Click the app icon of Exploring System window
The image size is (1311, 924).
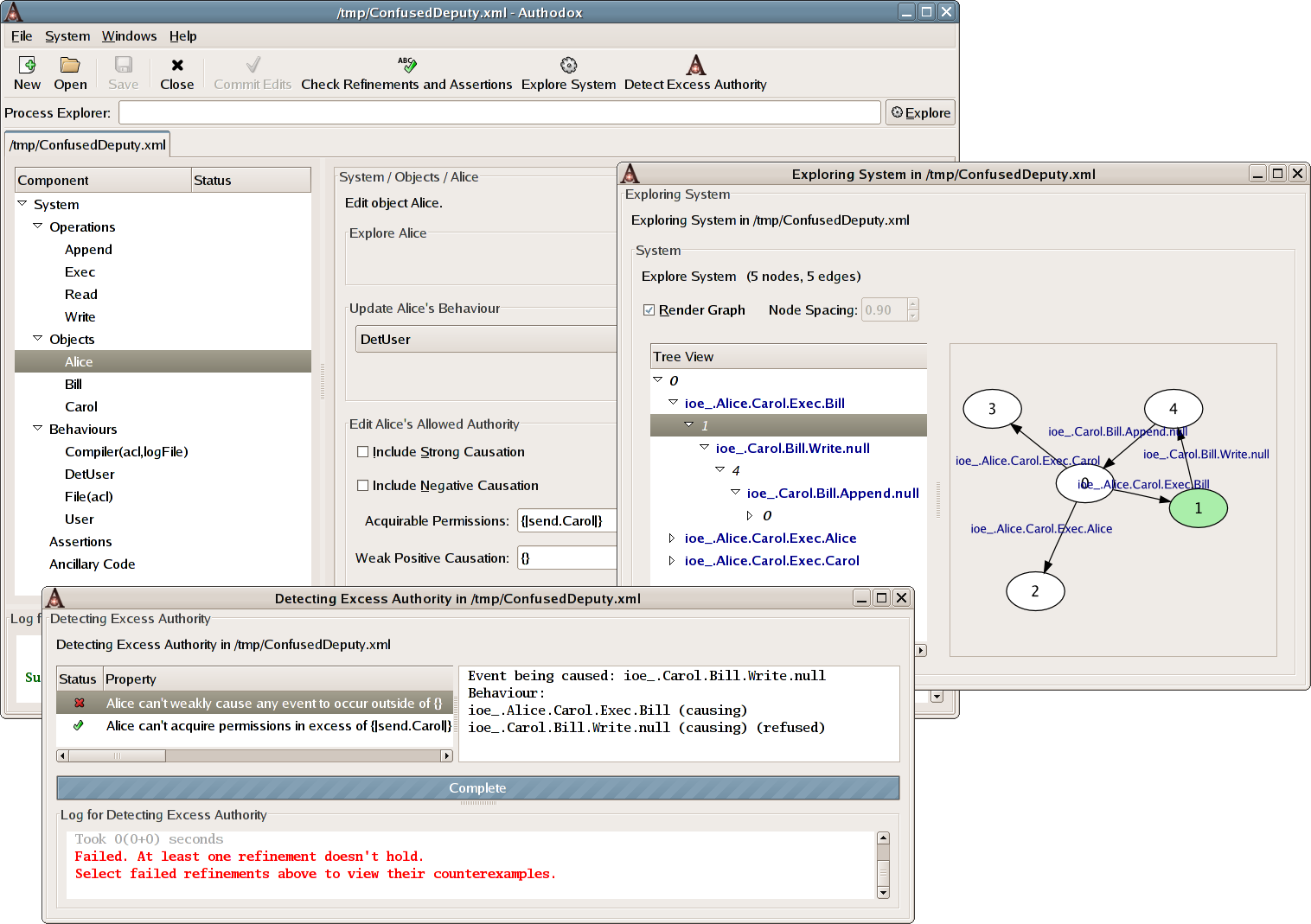pyautogui.click(x=630, y=173)
